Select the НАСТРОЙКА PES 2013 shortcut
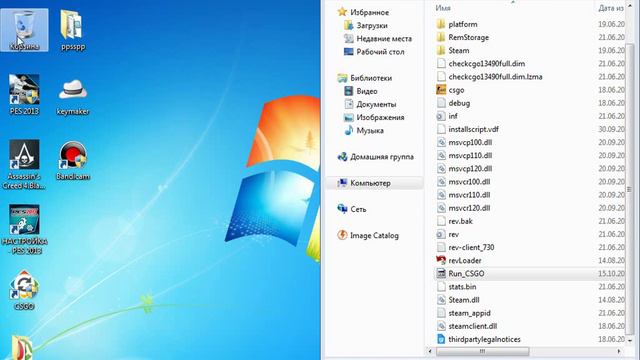The image size is (640, 360). (24, 229)
